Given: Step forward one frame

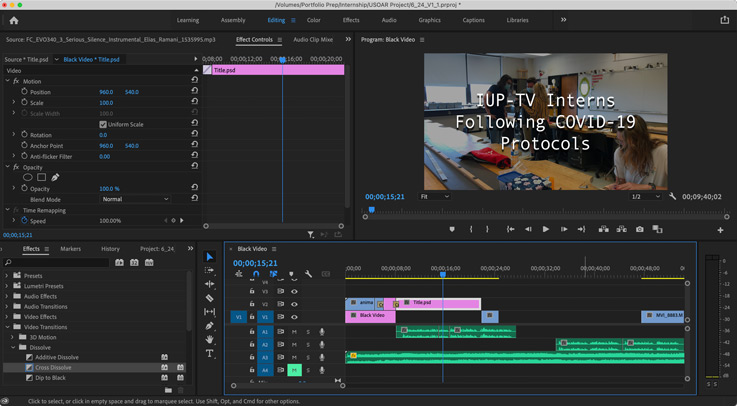Looking at the screenshot, I should pyautogui.click(x=564, y=229).
